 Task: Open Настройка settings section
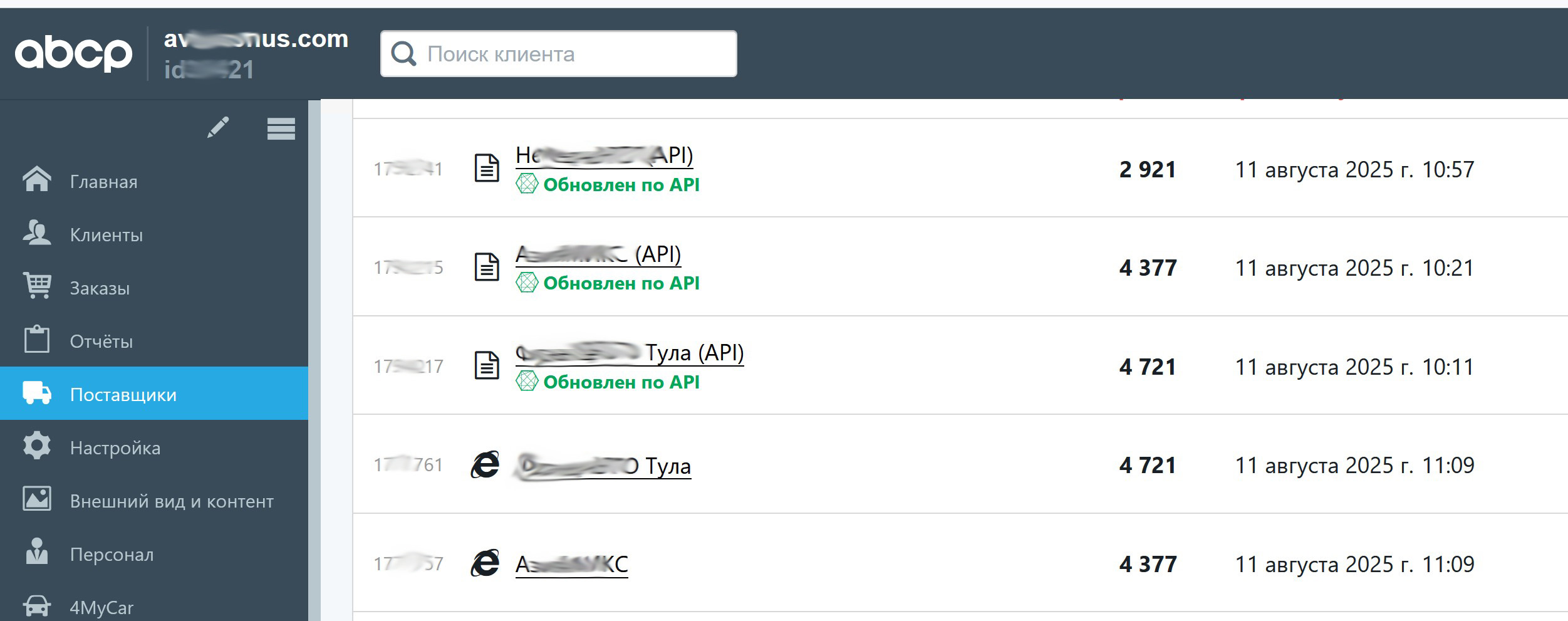pyautogui.click(x=115, y=448)
